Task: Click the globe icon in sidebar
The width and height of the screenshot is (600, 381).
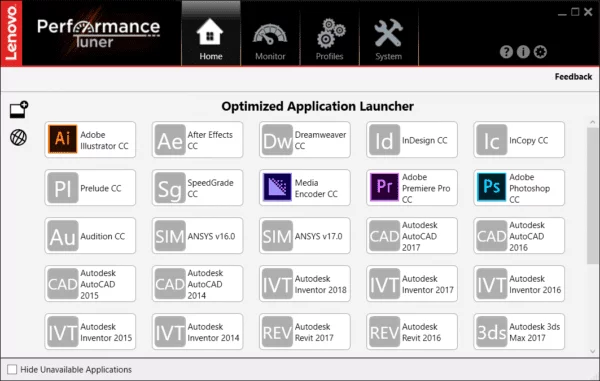Action: 18,137
